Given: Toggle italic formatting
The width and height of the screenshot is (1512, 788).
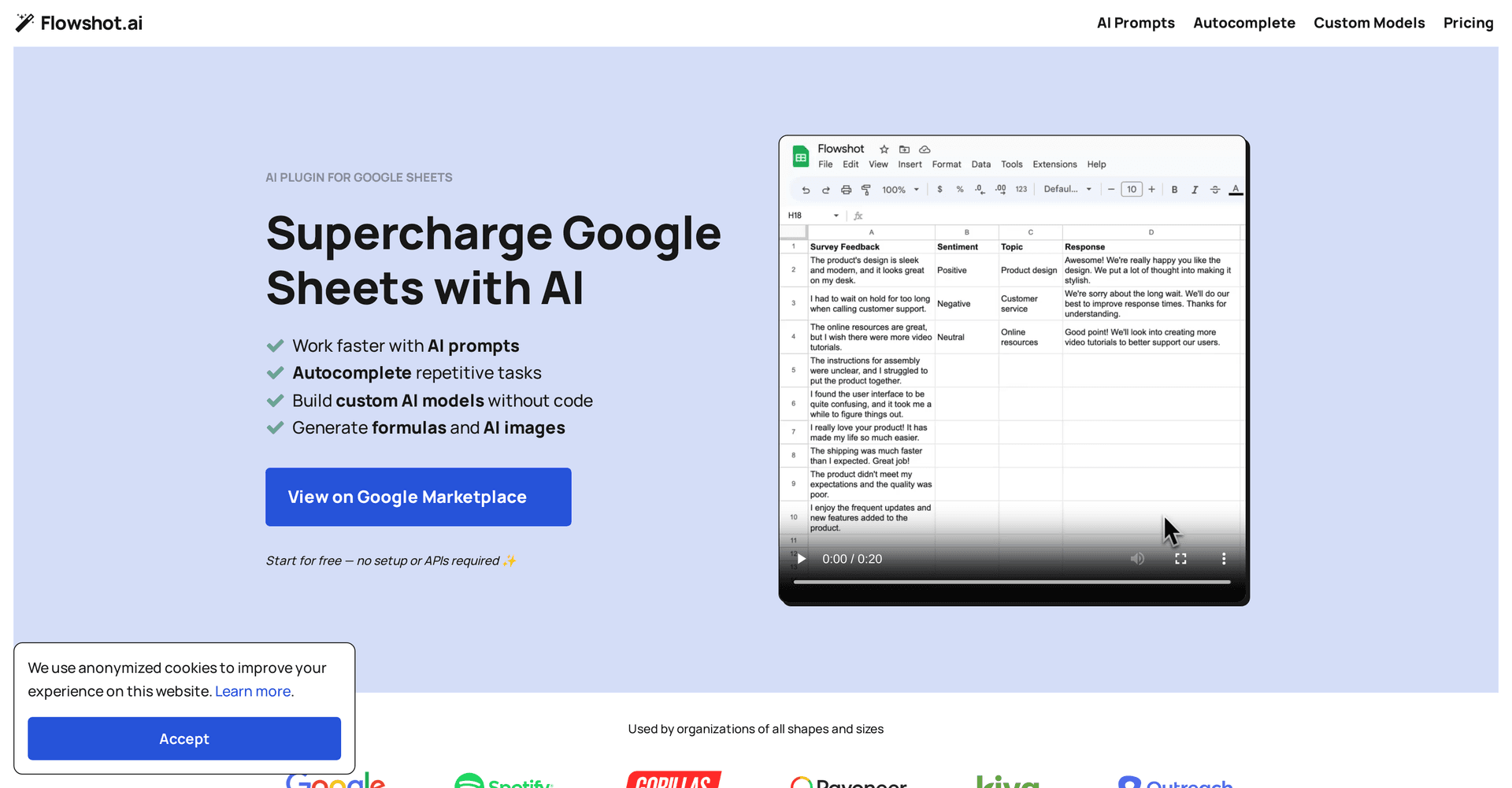Looking at the screenshot, I should coord(1195,190).
